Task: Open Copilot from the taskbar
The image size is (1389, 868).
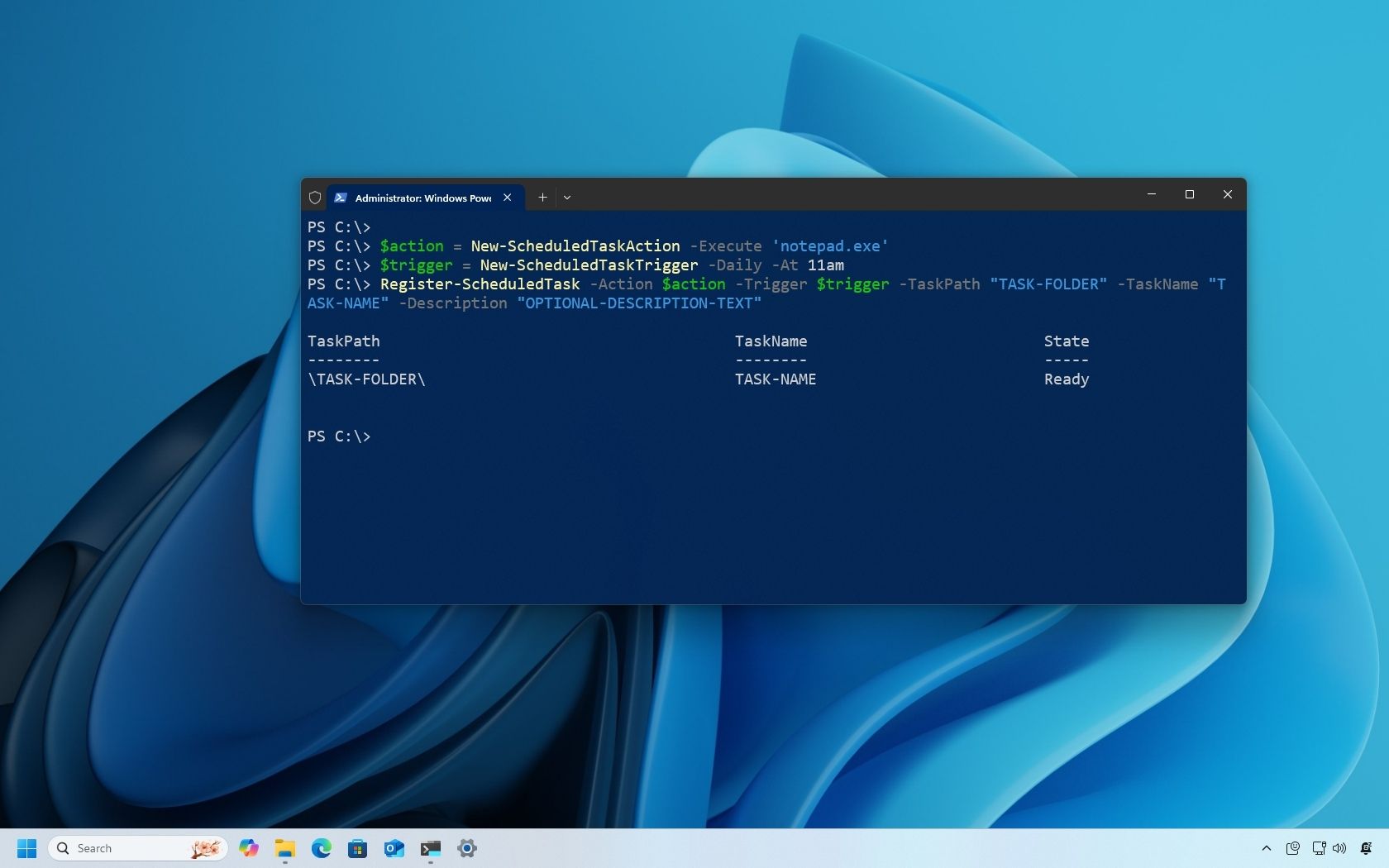Action: 249,848
